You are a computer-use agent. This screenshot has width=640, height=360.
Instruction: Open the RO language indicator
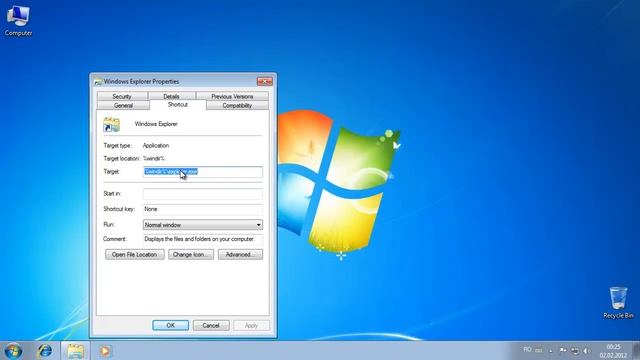tap(527, 350)
